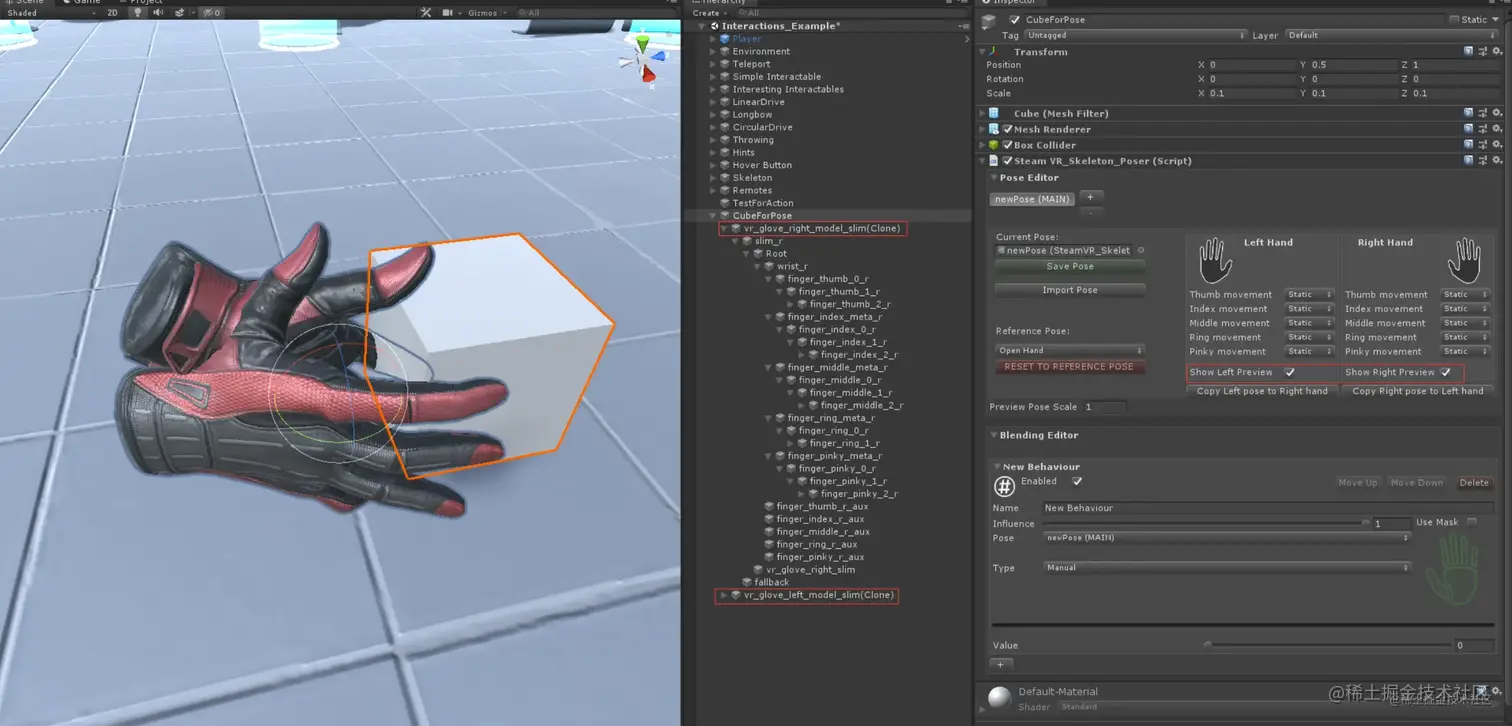Click the scene camera settings icon
The height and width of the screenshot is (726, 1512).
click(447, 13)
